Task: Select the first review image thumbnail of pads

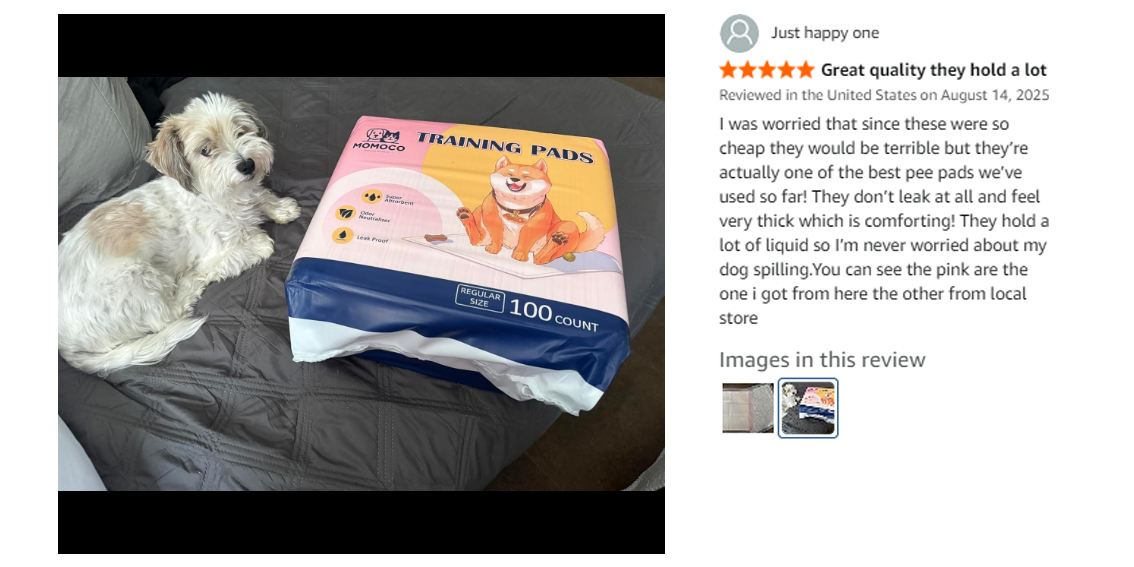Action: [748, 408]
